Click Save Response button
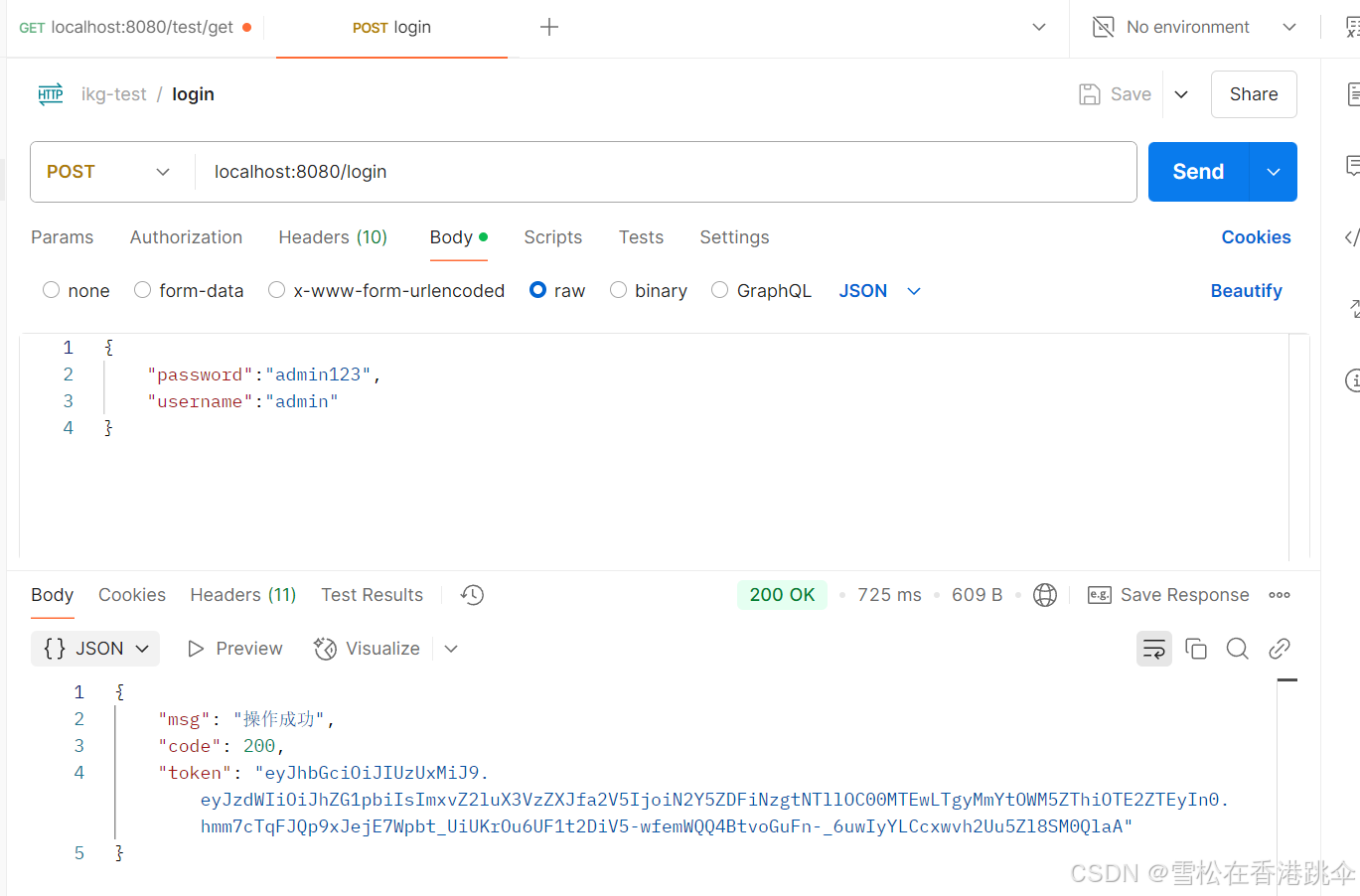 click(x=1168, y=595)
